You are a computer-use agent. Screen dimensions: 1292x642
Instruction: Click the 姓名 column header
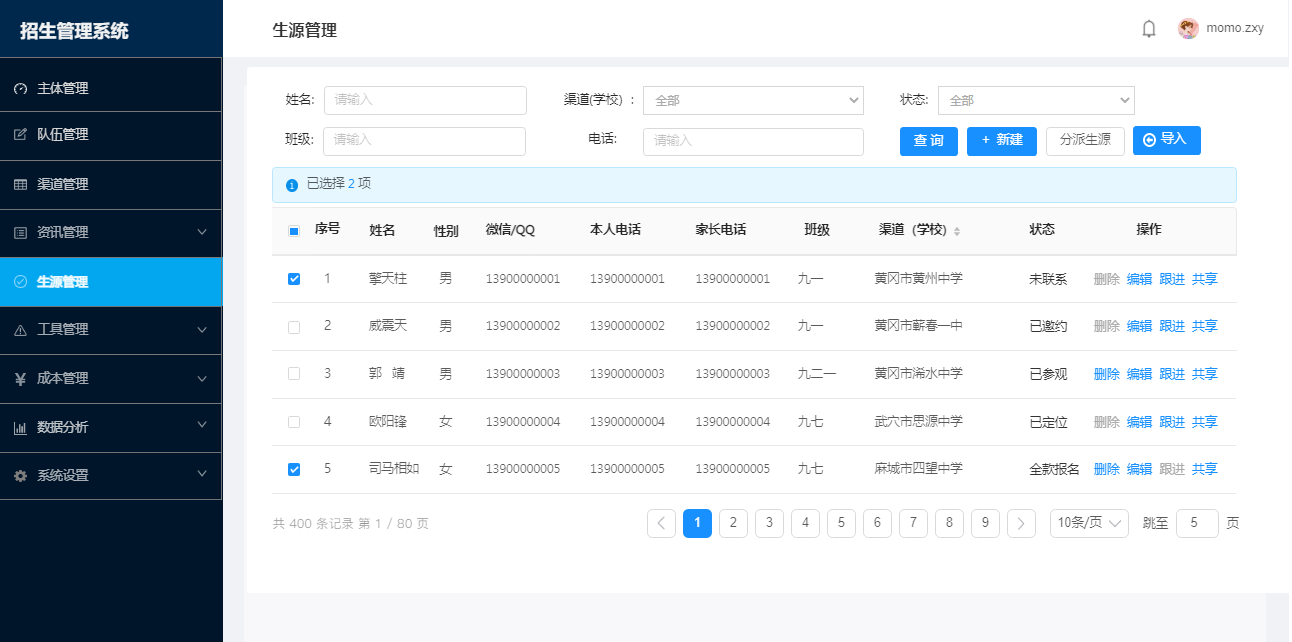pyautogui.click(x=382, y=230)
